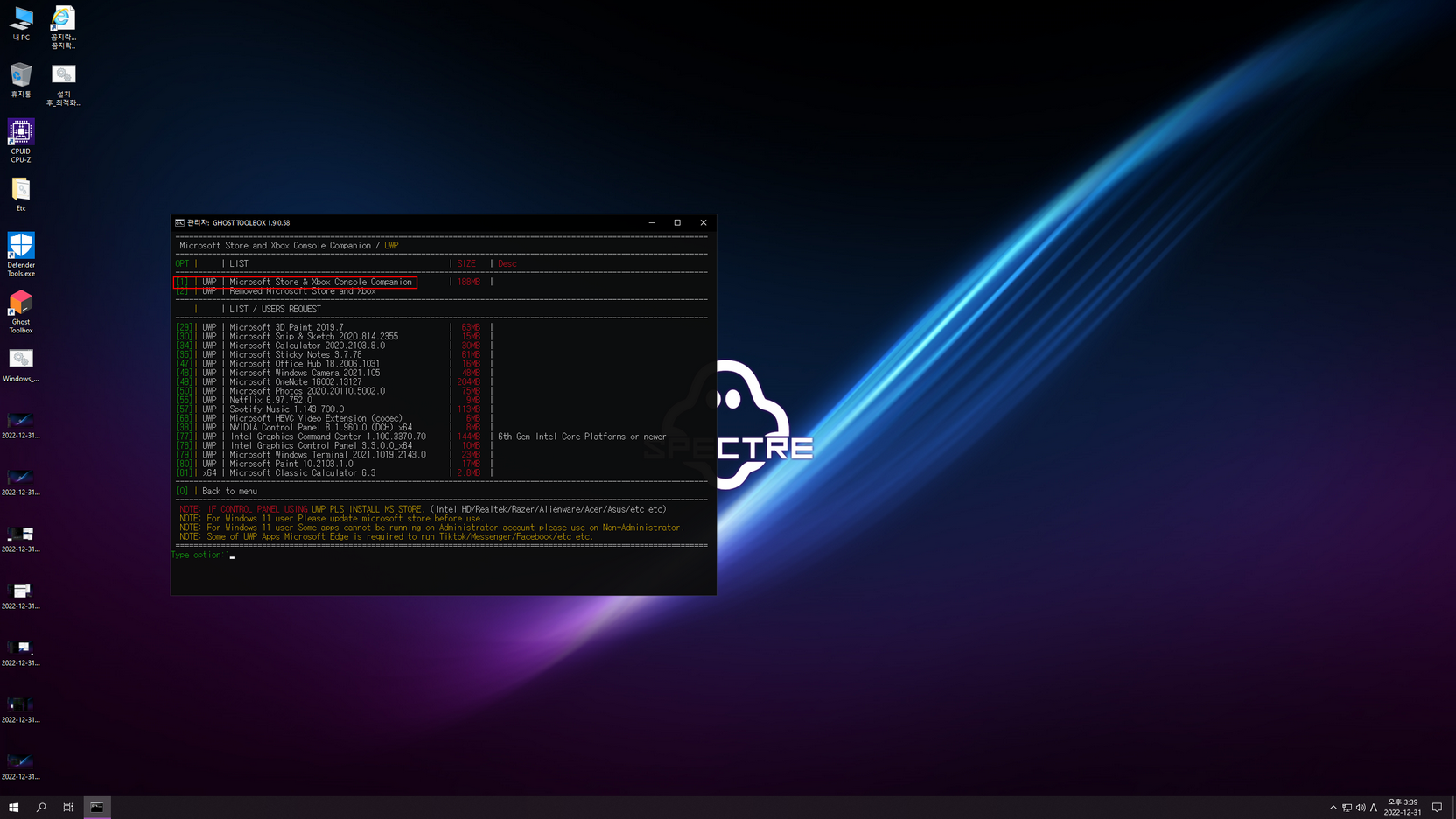Click the console icon in Ghost Toolbox title bar

[x=179, y=223]
